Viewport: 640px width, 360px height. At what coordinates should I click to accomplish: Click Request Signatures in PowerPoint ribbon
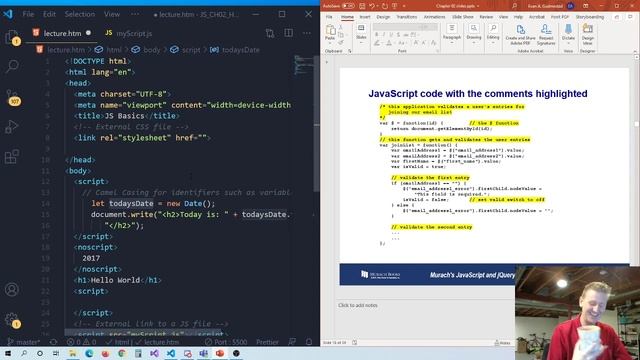click(546, 35)
